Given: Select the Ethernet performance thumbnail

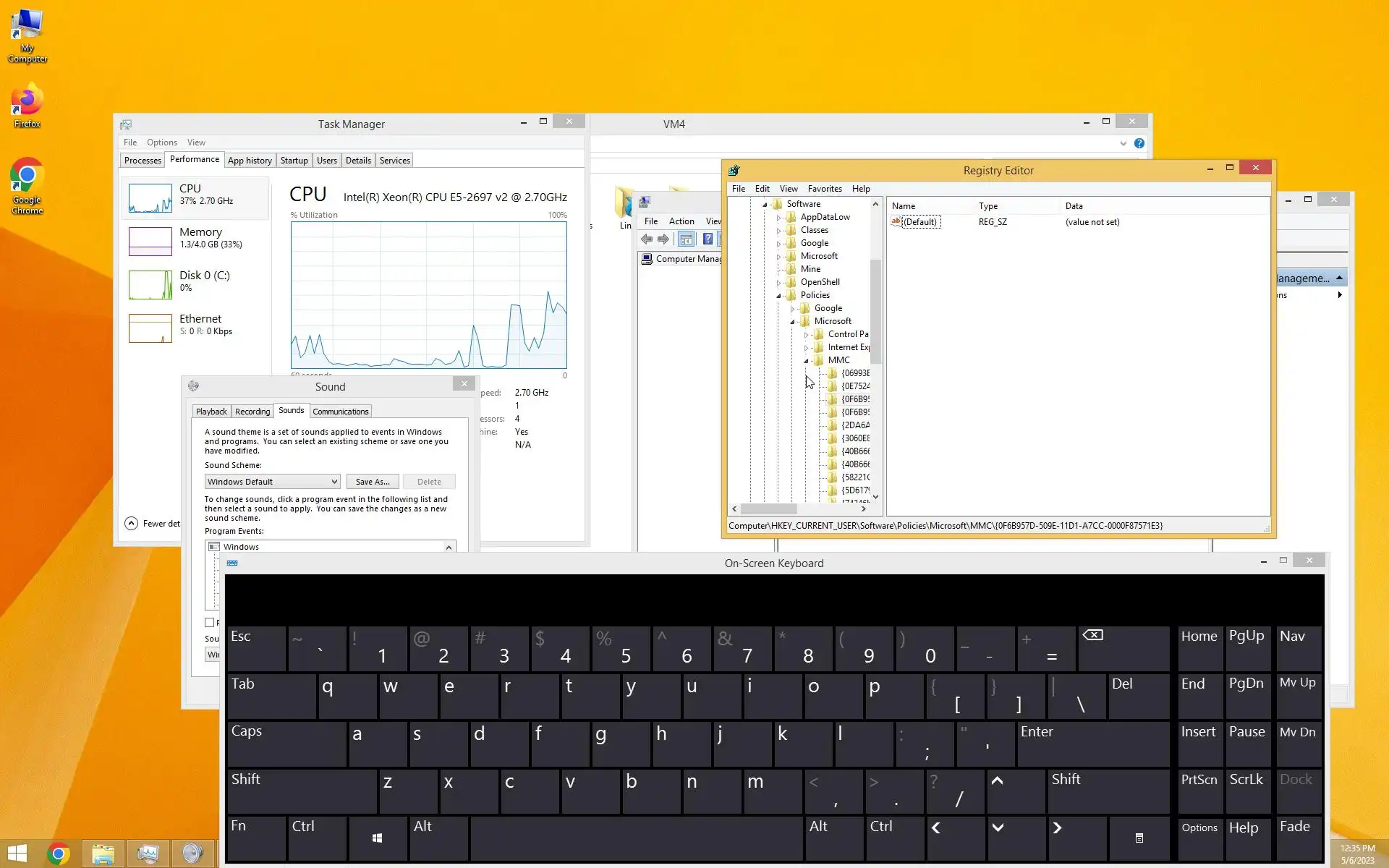Looking at the screenshot, I should point(150,328).
